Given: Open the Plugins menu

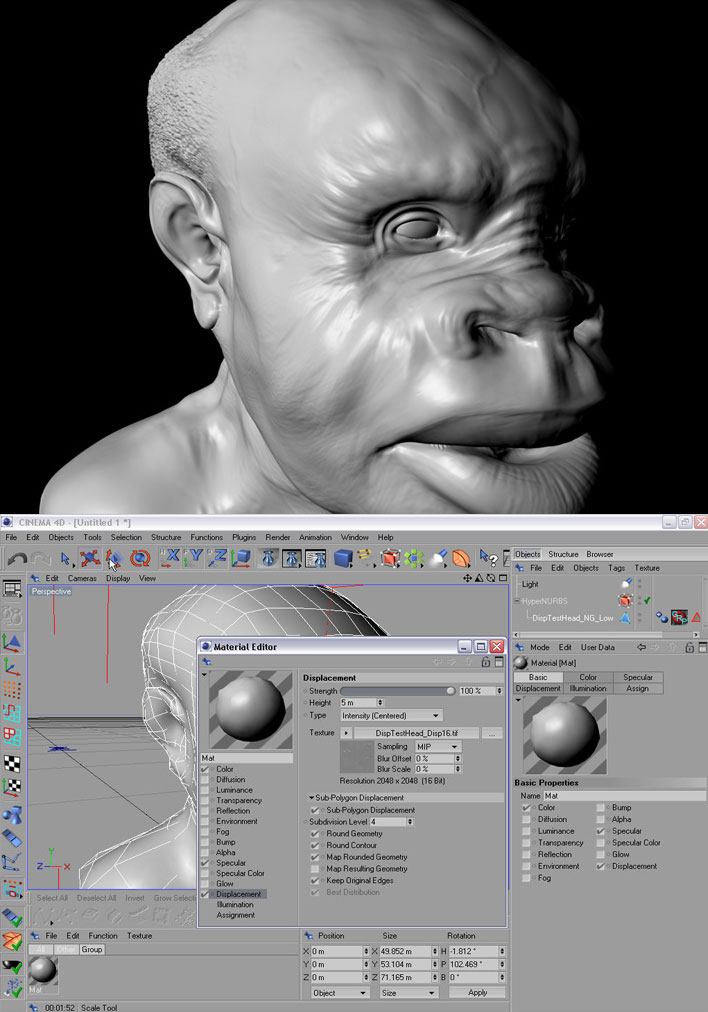Looking at the screenshot, I should click(x=246, y=537).
